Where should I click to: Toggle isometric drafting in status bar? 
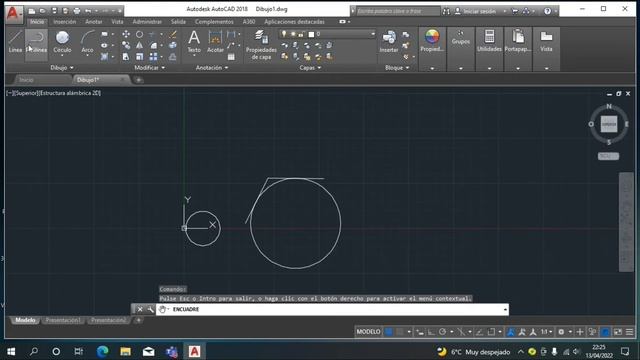point(461,332)
